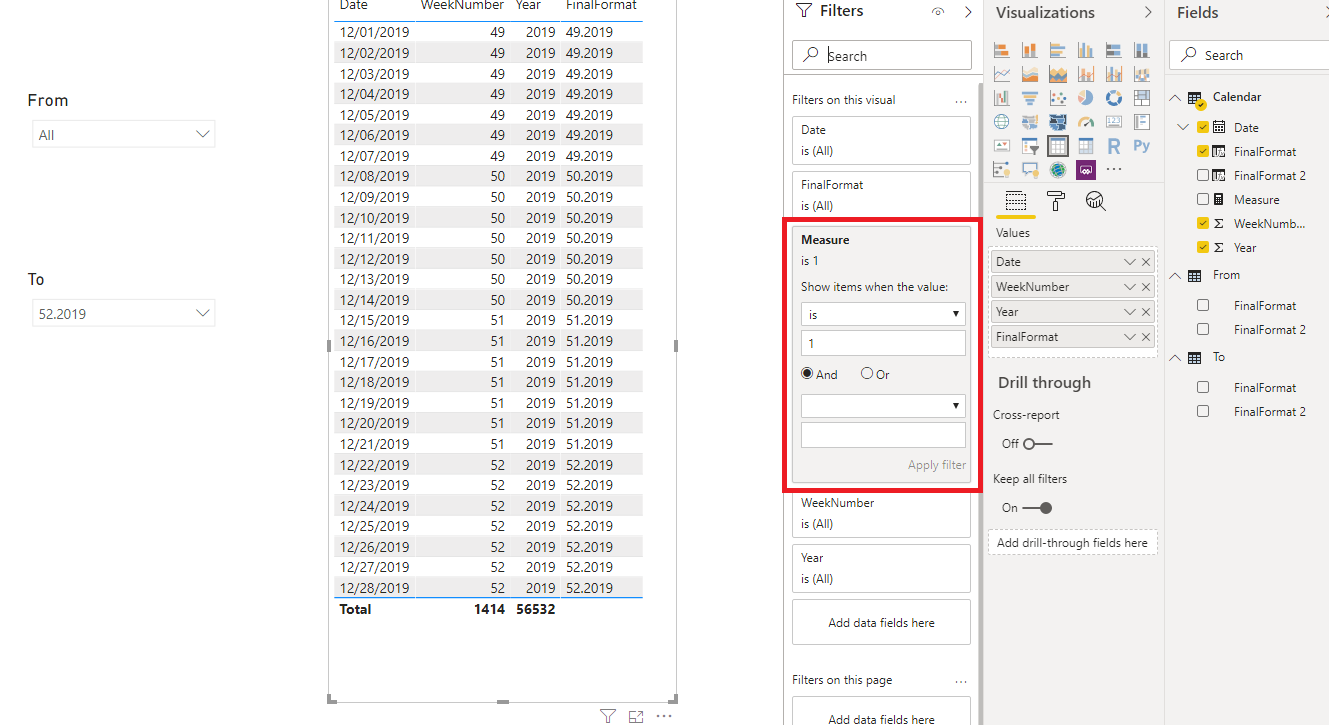Select the Gauge visual
Screen dimensions: 1329x725
click(1085, 122)
